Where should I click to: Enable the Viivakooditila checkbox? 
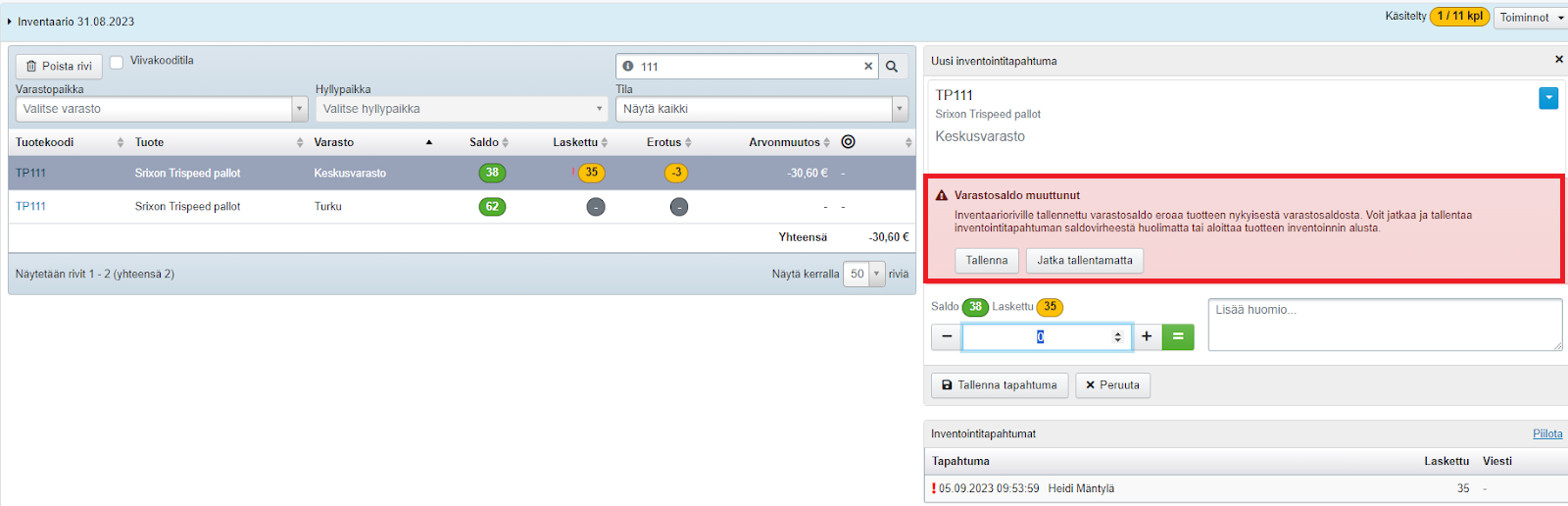point(117,62)
